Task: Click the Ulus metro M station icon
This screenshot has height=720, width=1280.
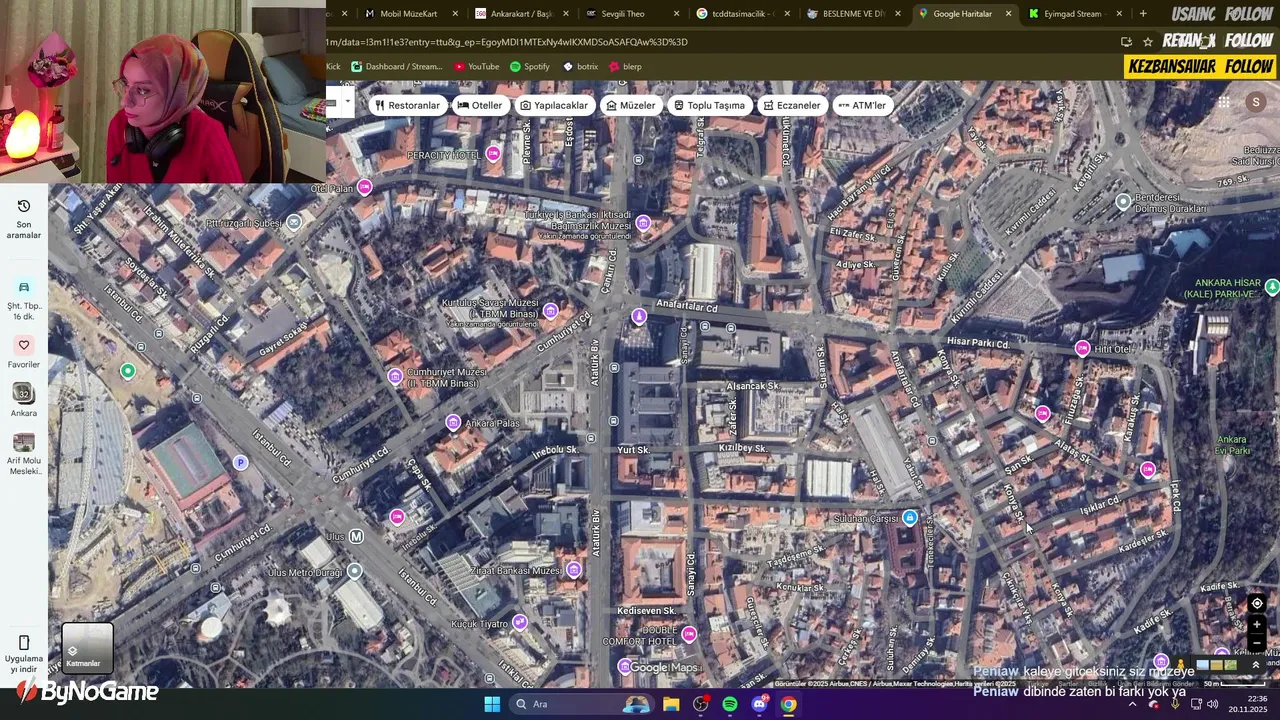Action: pyautogui.click(x=355, y=536)
